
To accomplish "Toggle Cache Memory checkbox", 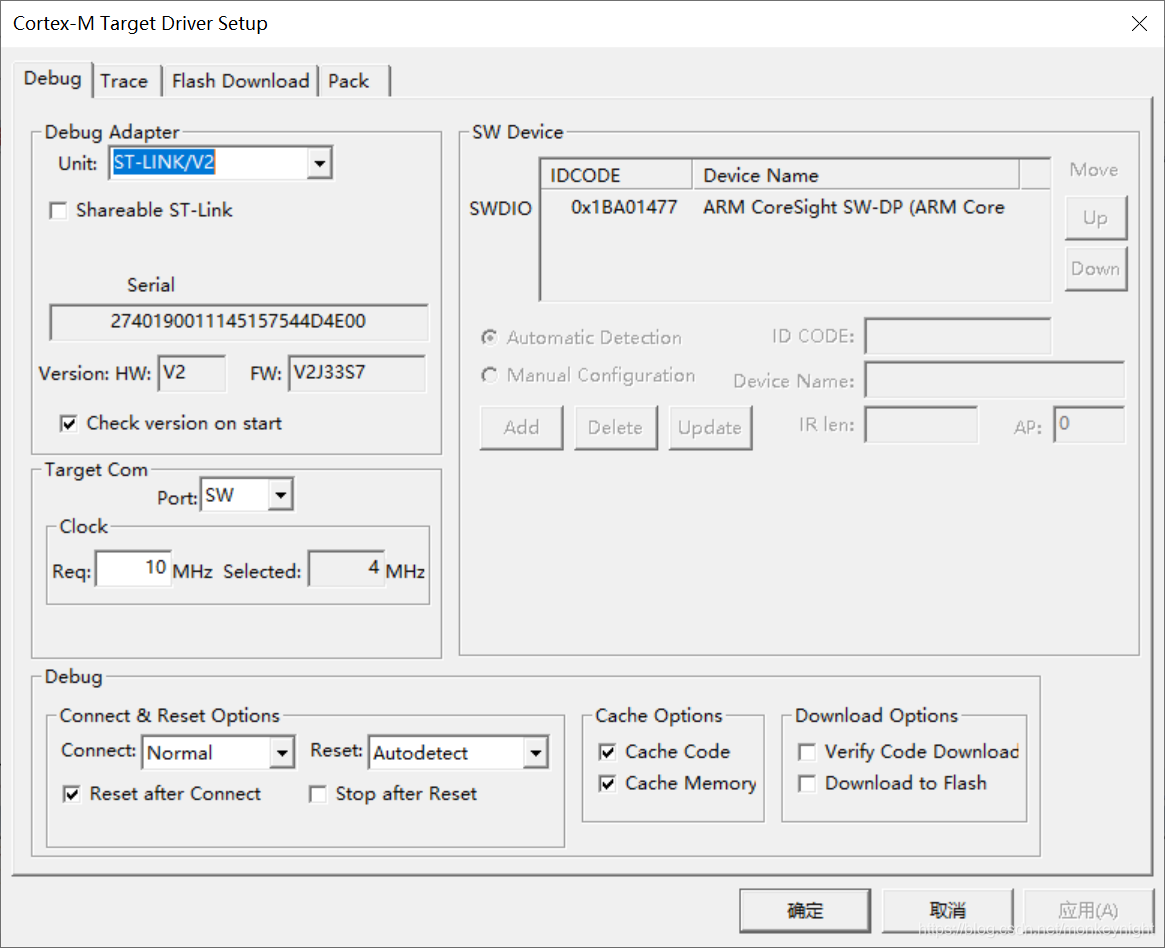I will pos(607,784).
